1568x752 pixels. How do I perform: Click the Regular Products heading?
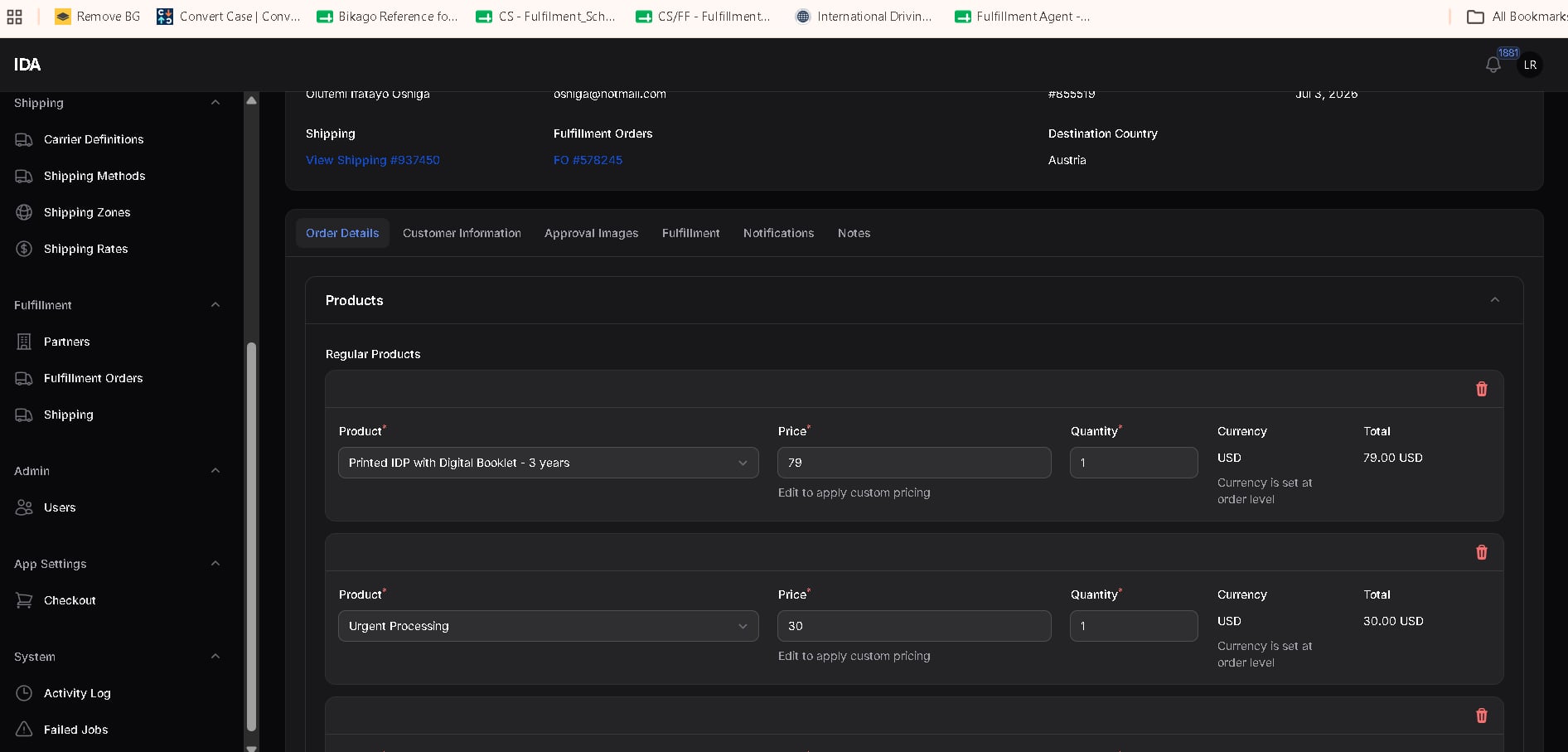click(x=373, y=354)
